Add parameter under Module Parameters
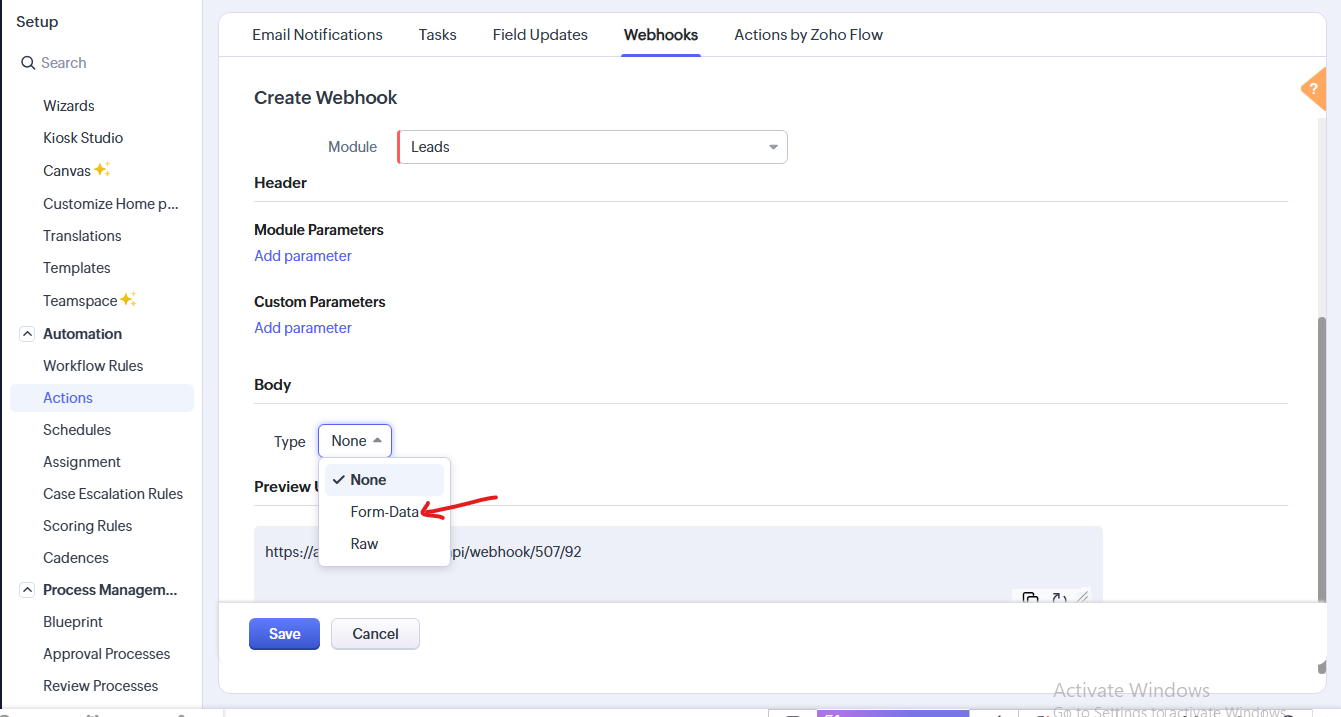Screen dimensions: 1341x717 click(x=303, y=256)
